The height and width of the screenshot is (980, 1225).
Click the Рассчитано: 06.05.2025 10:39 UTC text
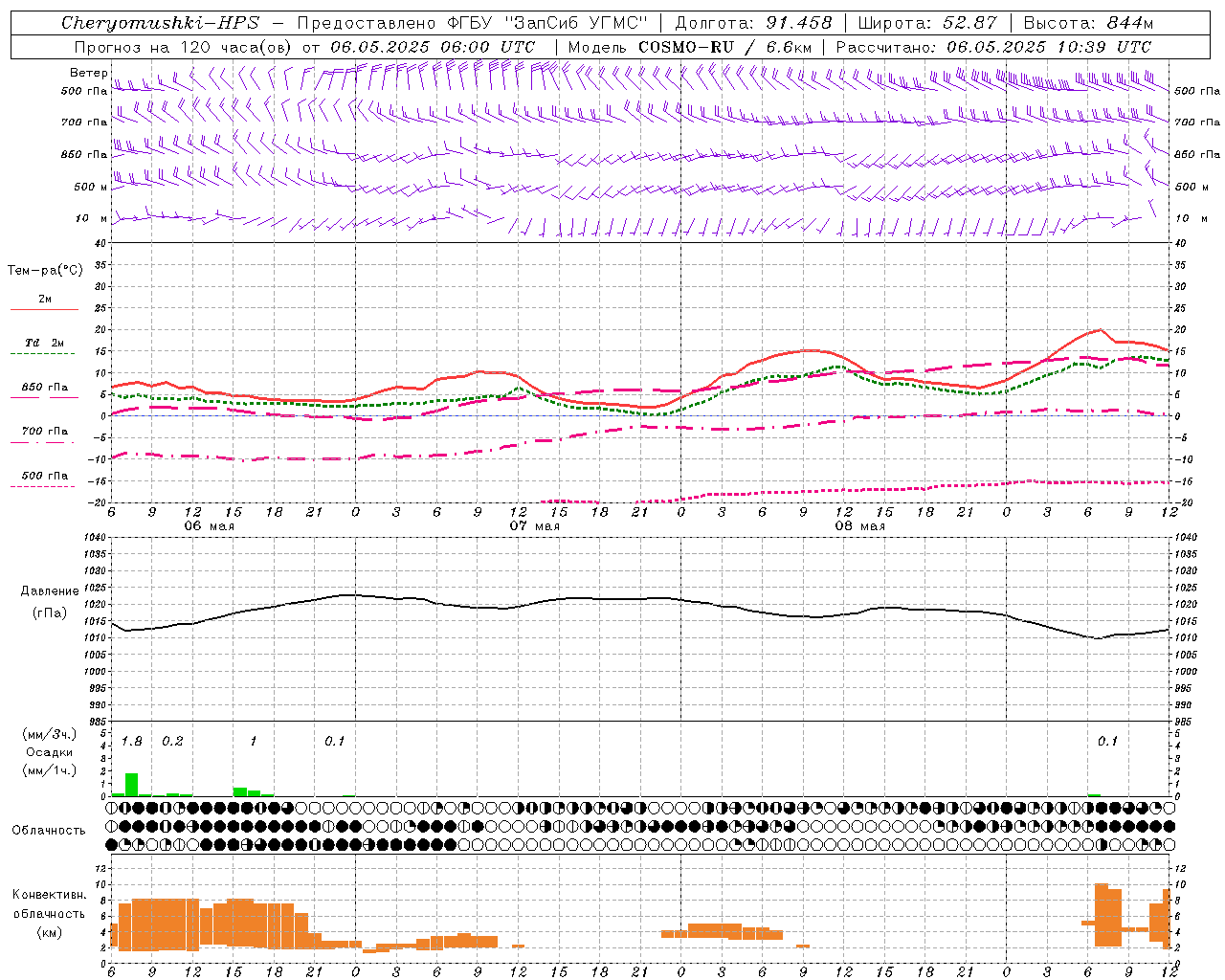point(993,47)
